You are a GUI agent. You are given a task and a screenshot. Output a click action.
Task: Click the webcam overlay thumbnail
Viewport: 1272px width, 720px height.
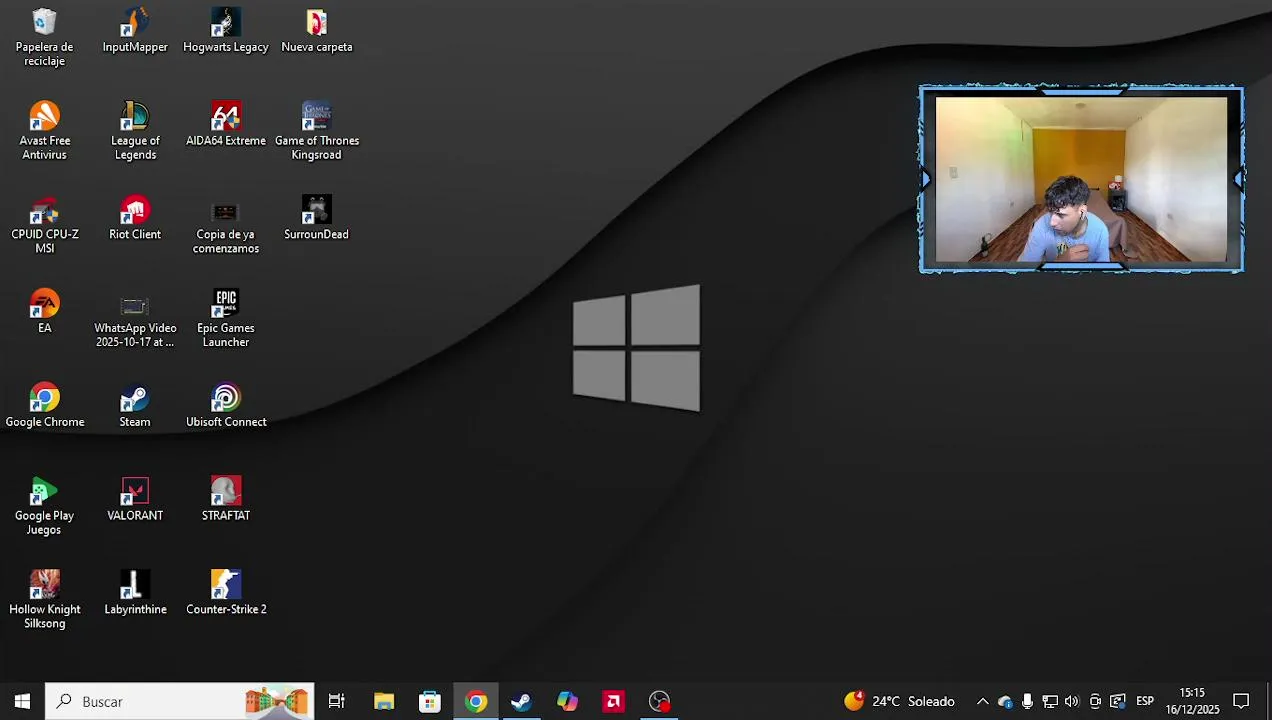coord(1081,179)
